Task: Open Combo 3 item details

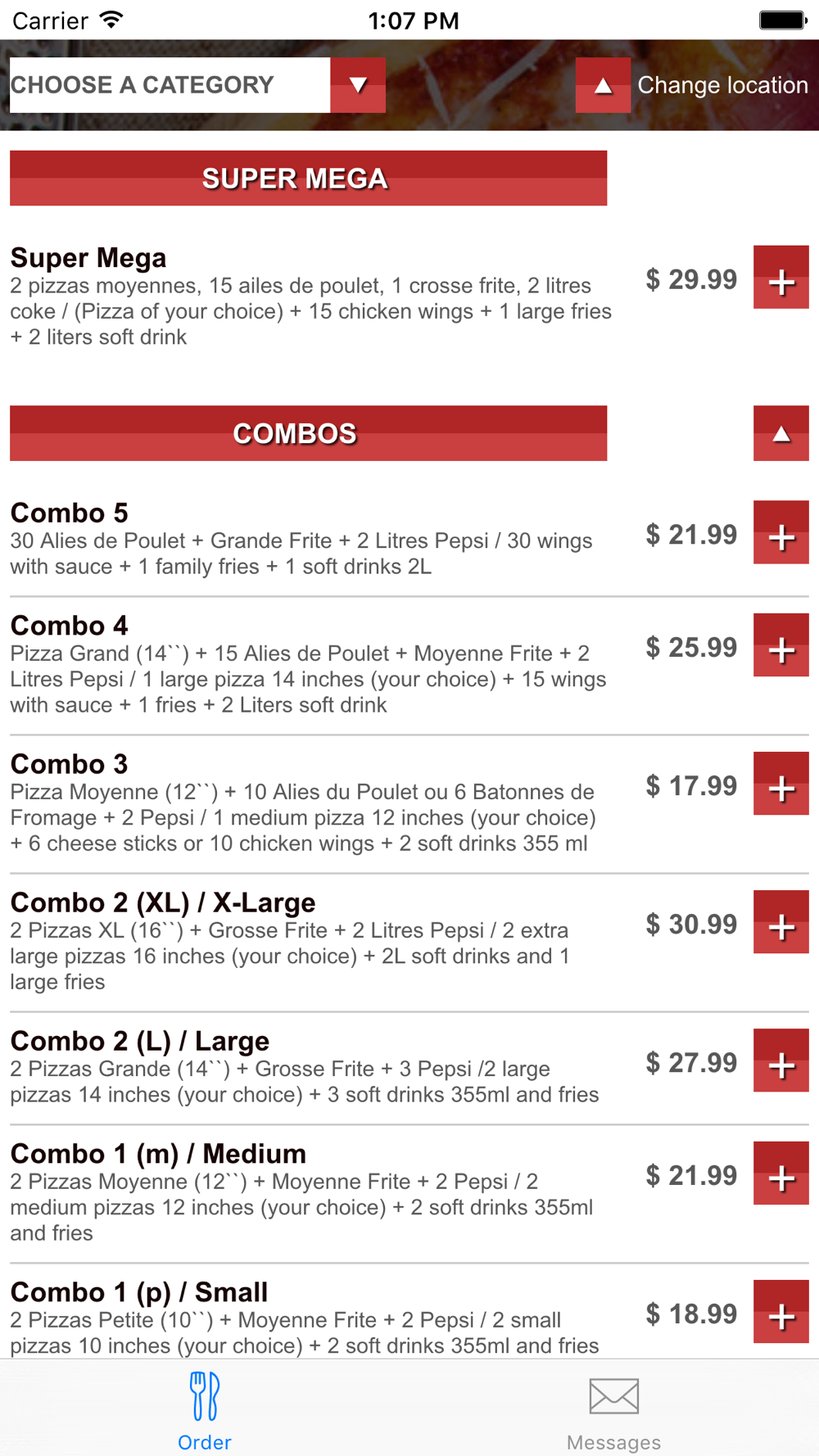Action: point(311,803)
